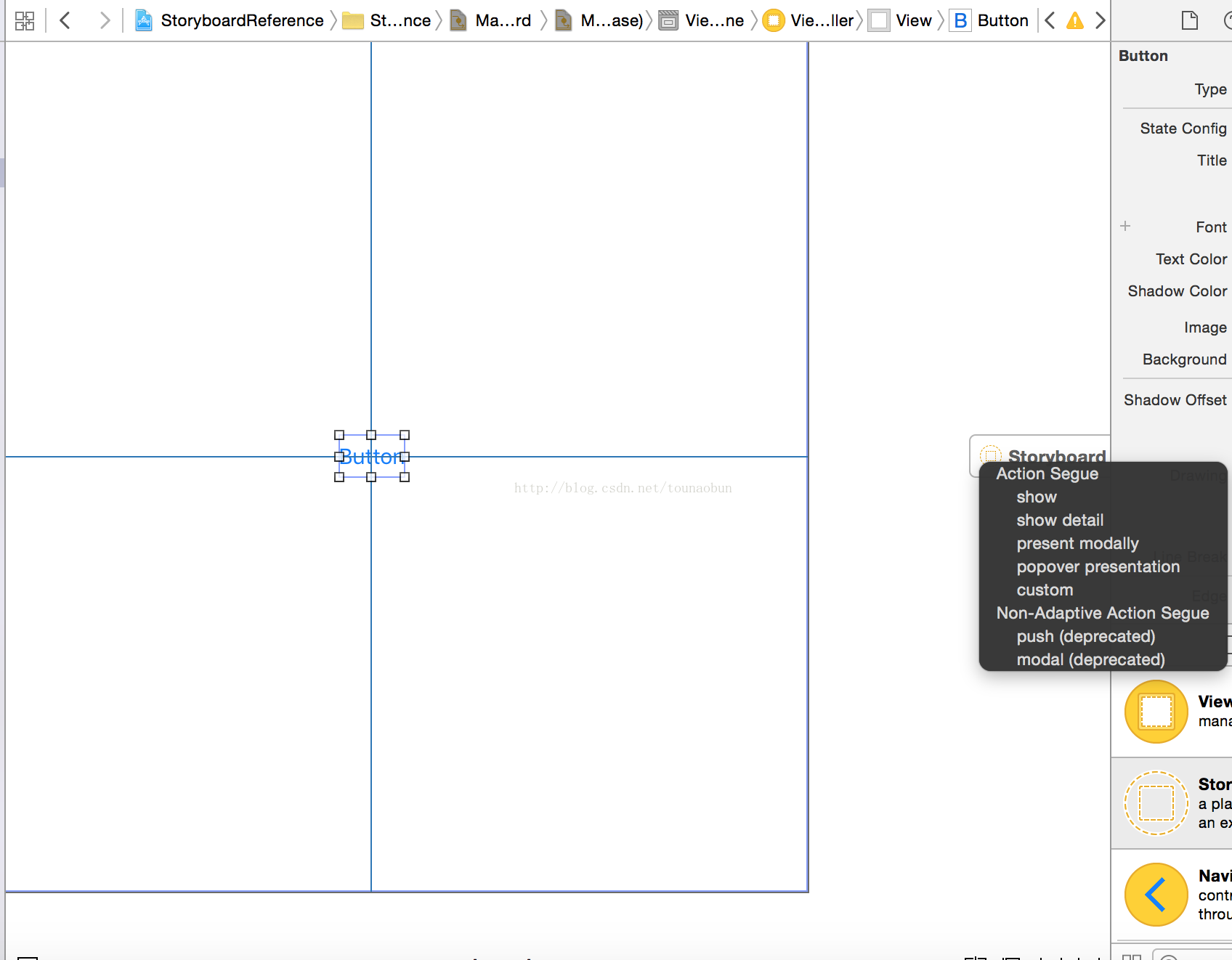This screenshot has width=1232, height=960.
Task: Choose custom segue
Action: tap(1045, 590)
